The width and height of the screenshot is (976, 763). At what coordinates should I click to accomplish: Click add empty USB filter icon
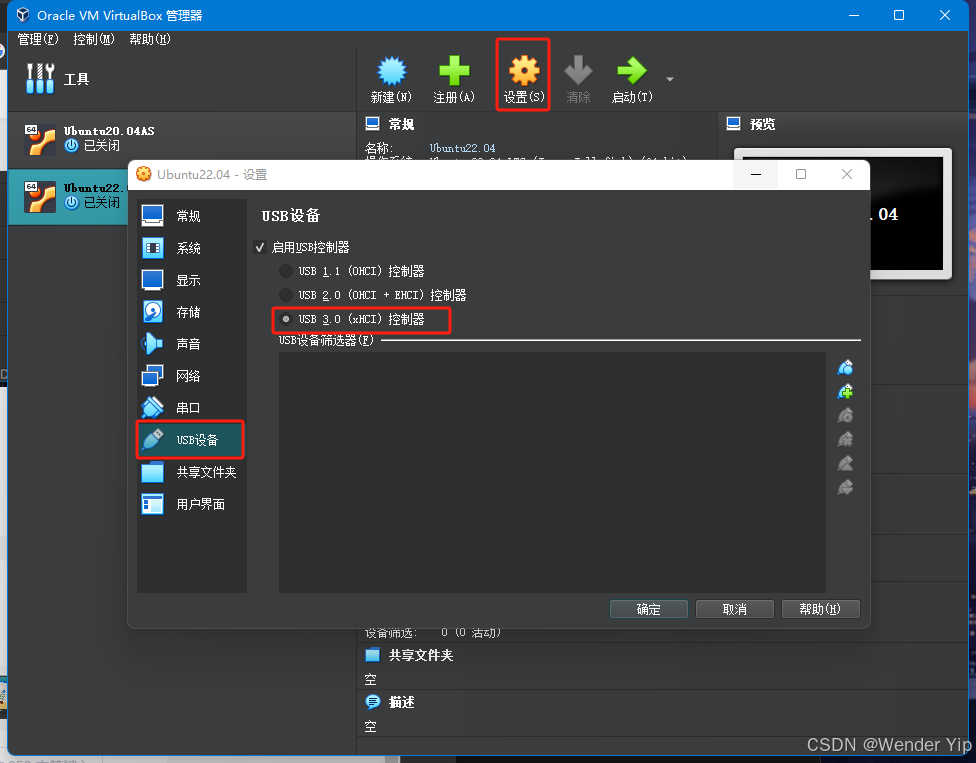845,368
